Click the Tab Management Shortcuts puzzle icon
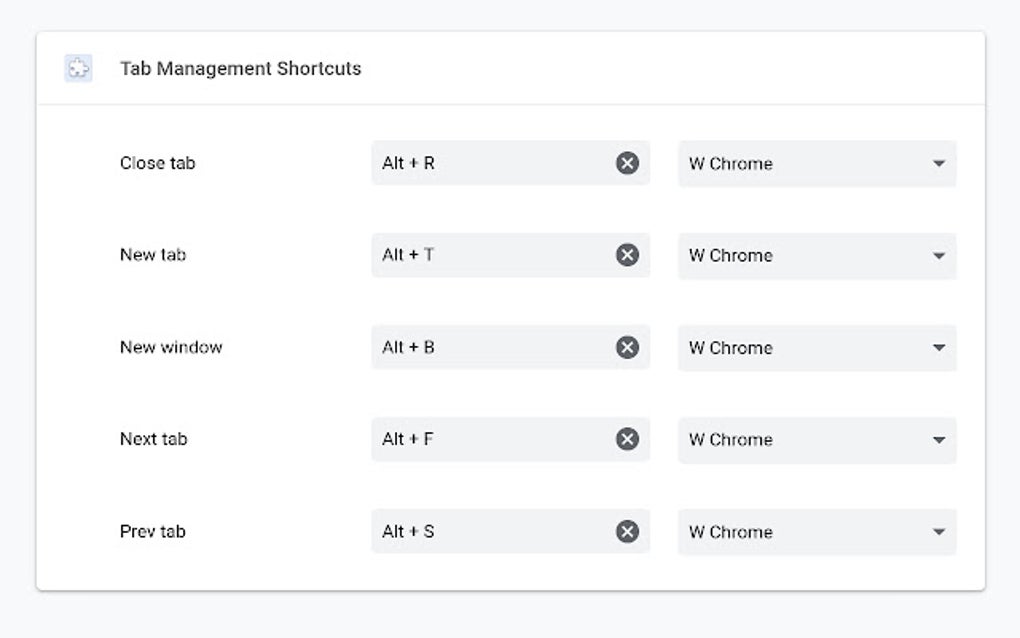Viewport: 1020px width, 638px height. (x=79, y=67)
